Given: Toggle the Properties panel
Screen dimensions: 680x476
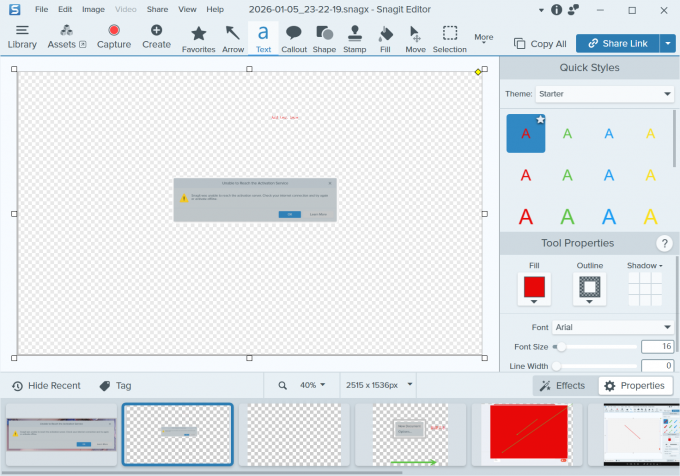Looking at the screenshot, I should coord(634,386).
